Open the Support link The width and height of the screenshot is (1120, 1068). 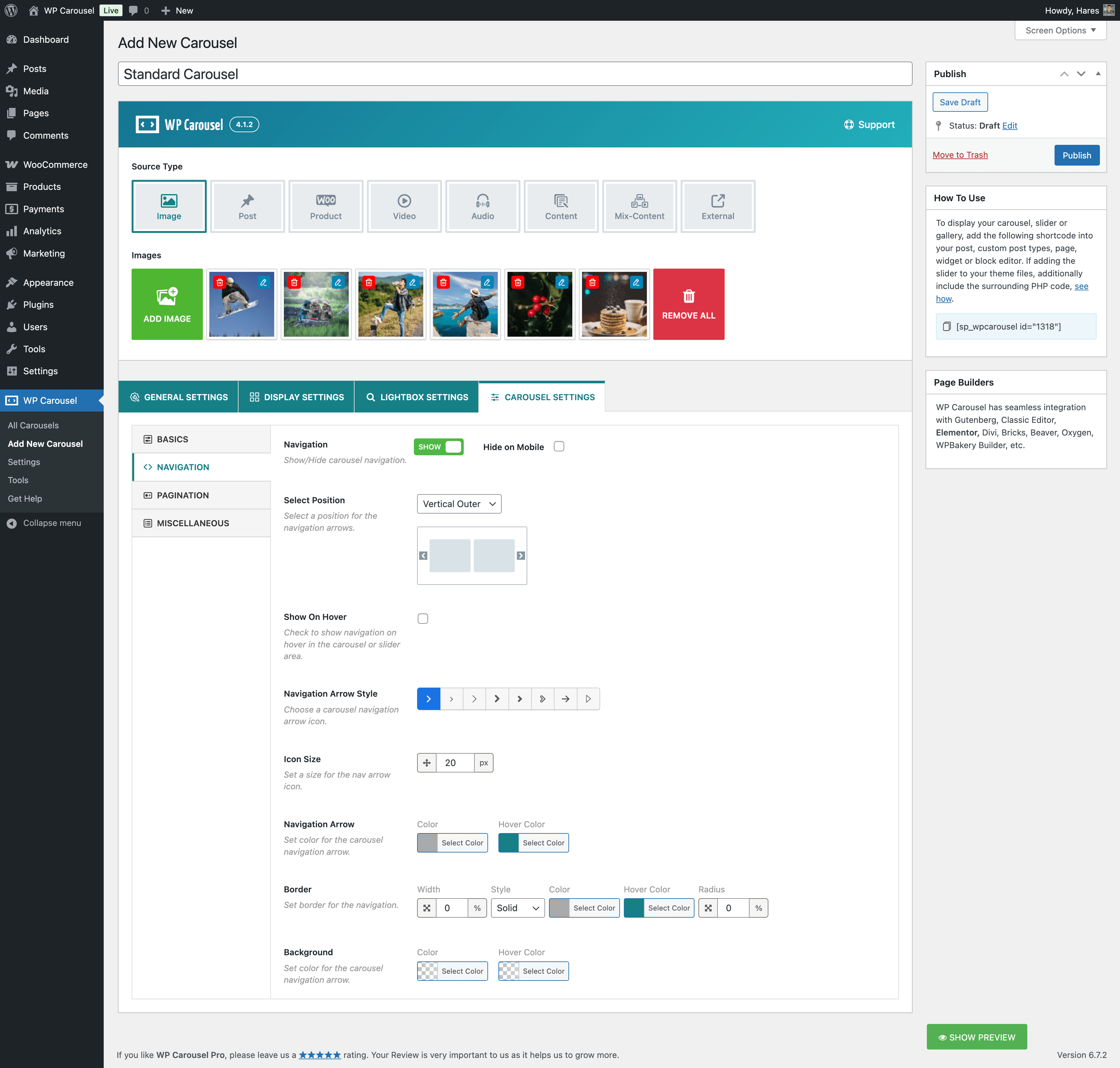click(869, 125)
